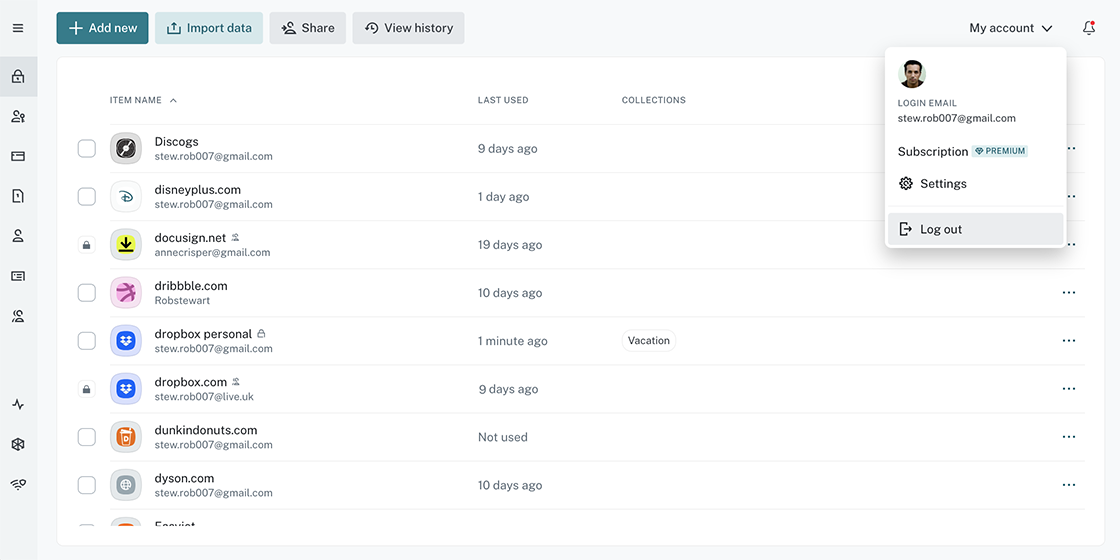1120x560 pixels.
Task: Check the dyson.com row checkbox
Action: coord(86,485)
